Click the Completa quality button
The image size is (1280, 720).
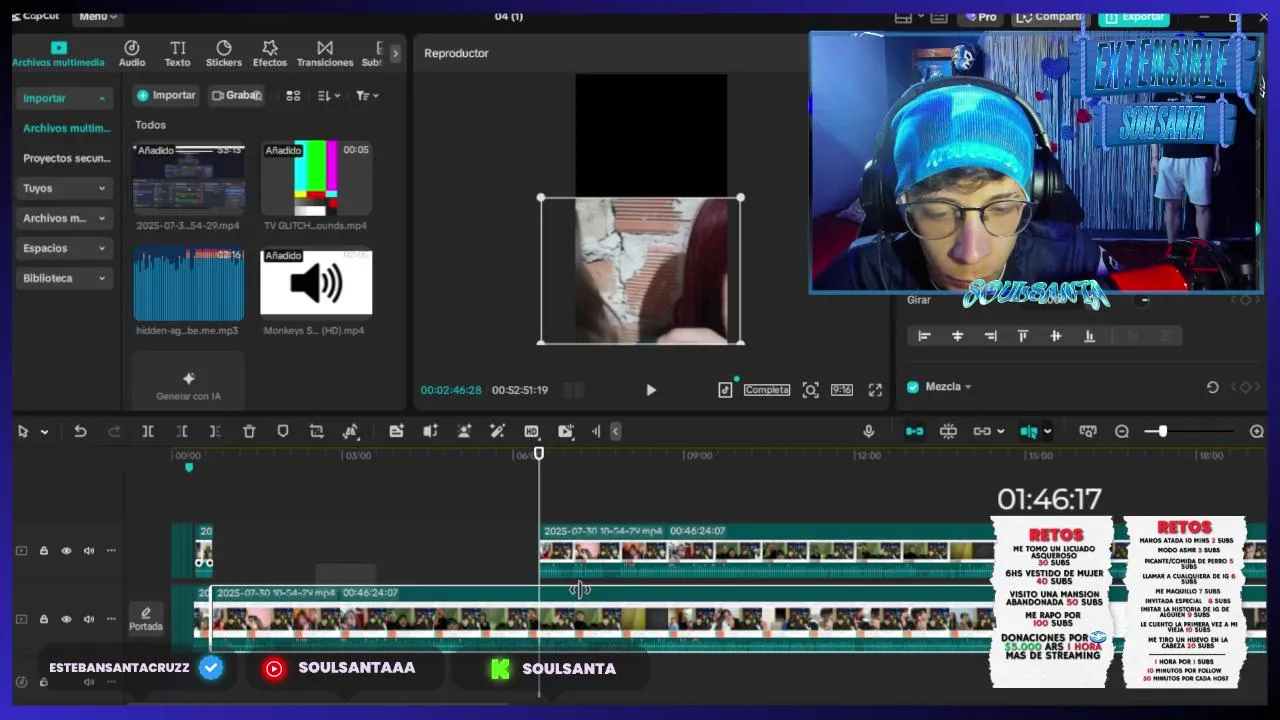(767, 390)
